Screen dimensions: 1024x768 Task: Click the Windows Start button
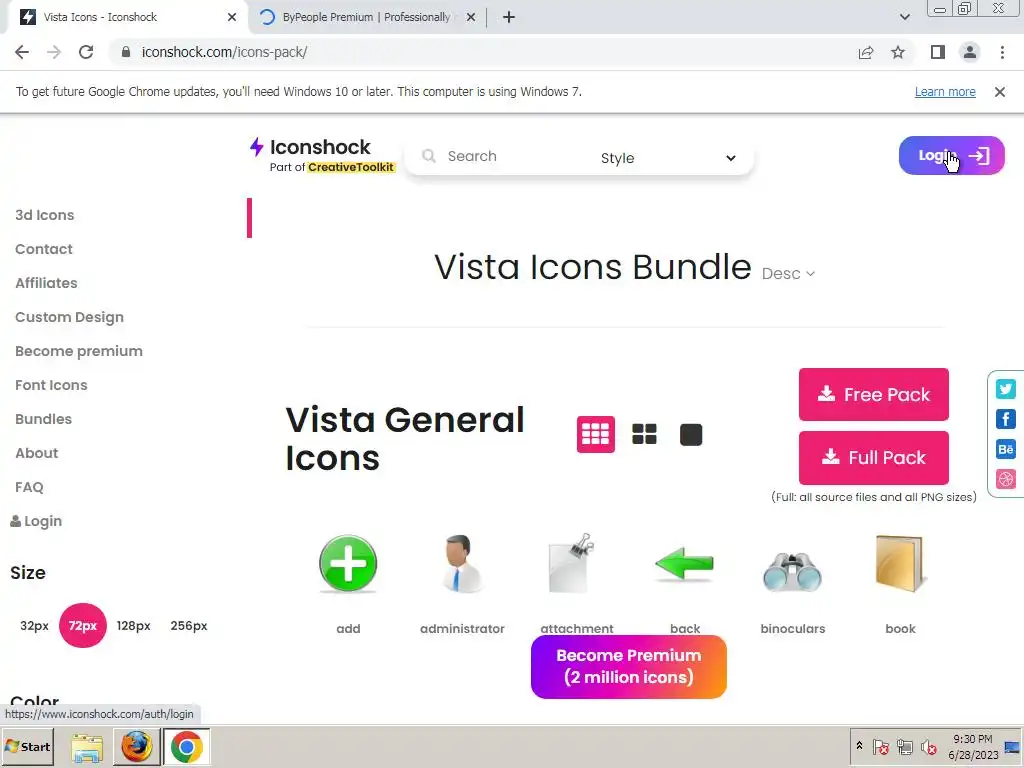pyautogui.click(x=27, y=746)
